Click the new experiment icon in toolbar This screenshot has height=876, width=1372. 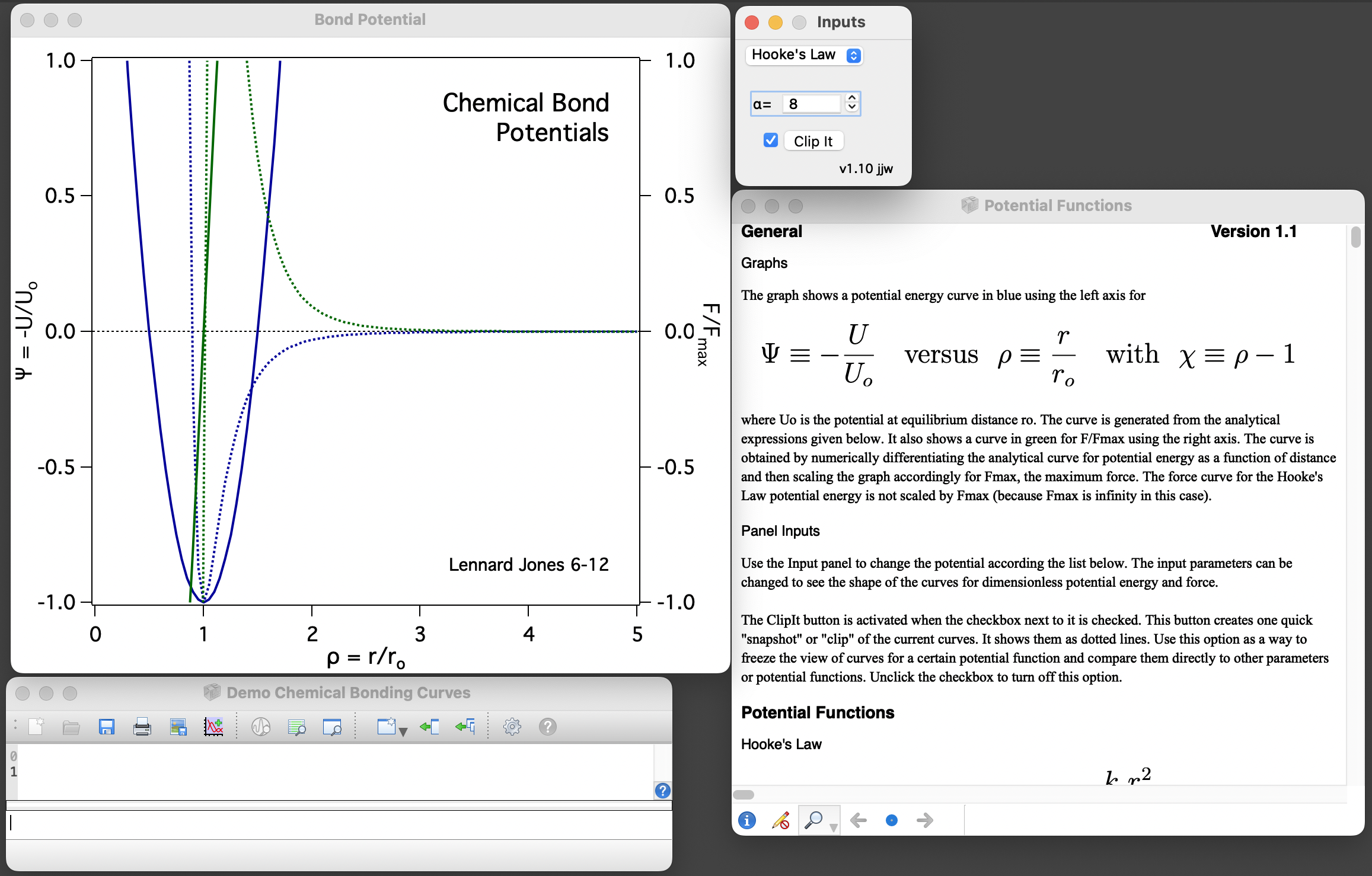pos(36,726)
